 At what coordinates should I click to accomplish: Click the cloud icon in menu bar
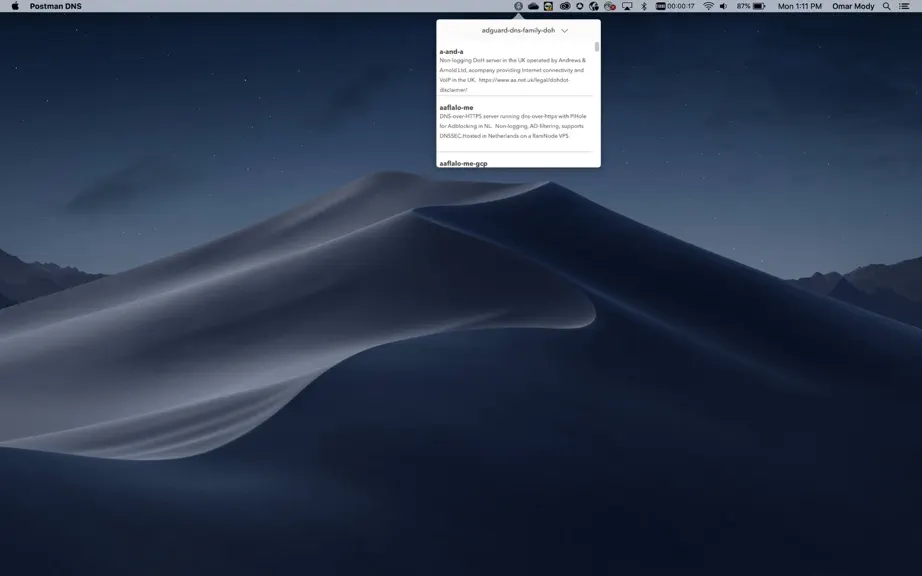pos(533,6)
